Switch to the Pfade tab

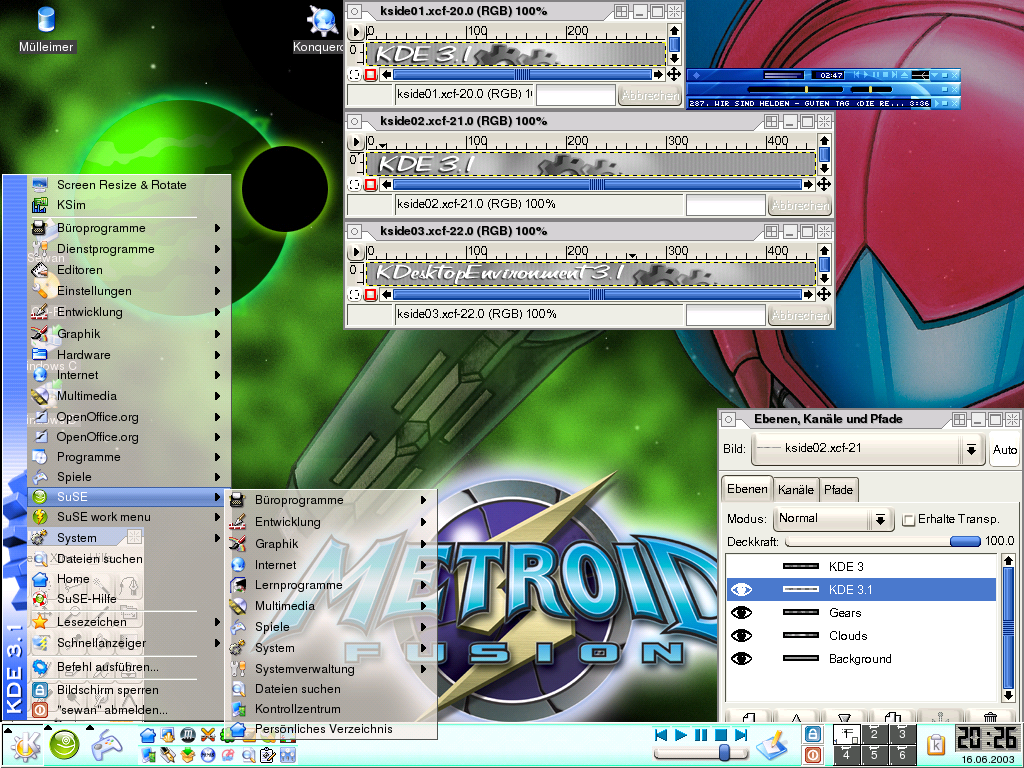[x=838, y=490]
